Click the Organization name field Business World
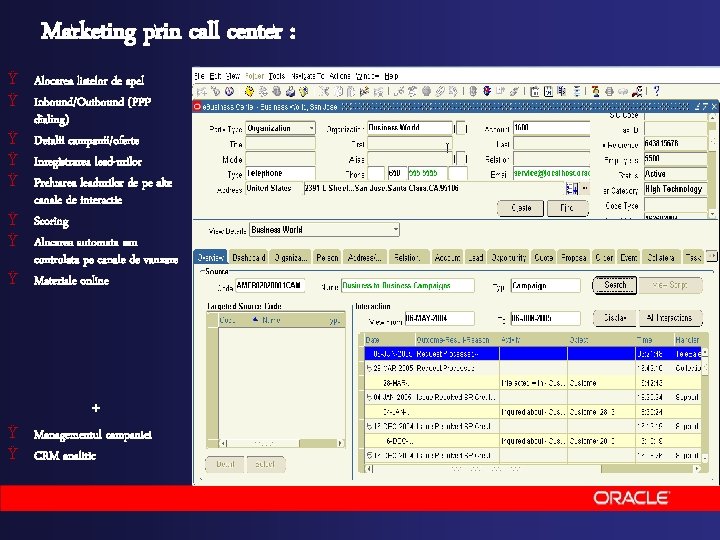Viewport: 720px width, 540px height. pos(410,128)
